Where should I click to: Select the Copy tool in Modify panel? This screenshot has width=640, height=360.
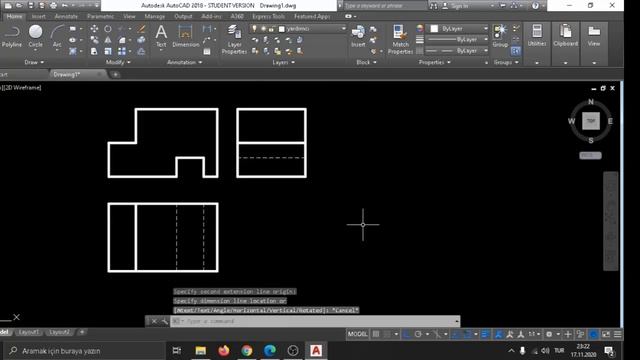[94, 40]
